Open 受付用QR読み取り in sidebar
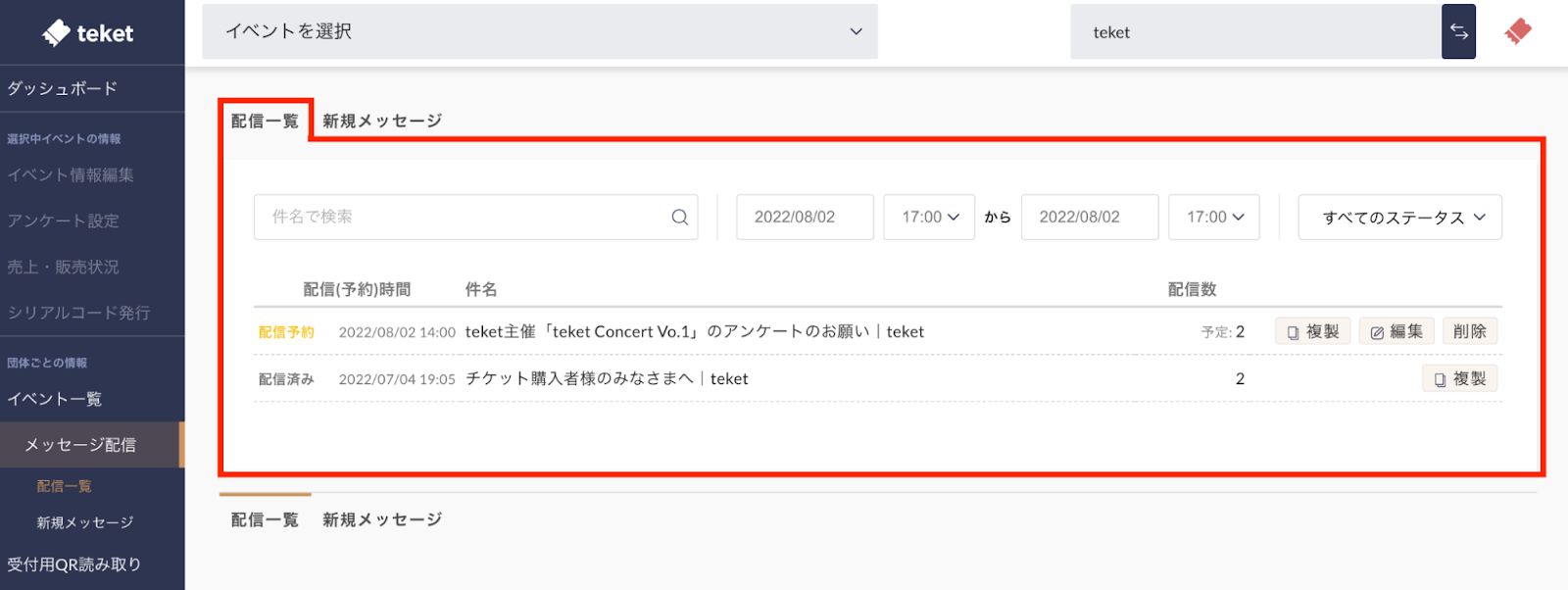This screenshot has width=1568, height=590. point(74,565)
